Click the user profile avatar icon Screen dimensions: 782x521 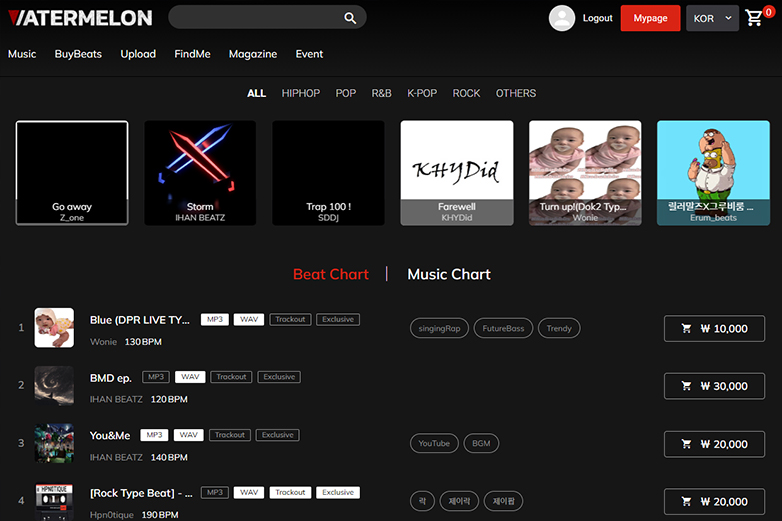(x=562, y=18)
